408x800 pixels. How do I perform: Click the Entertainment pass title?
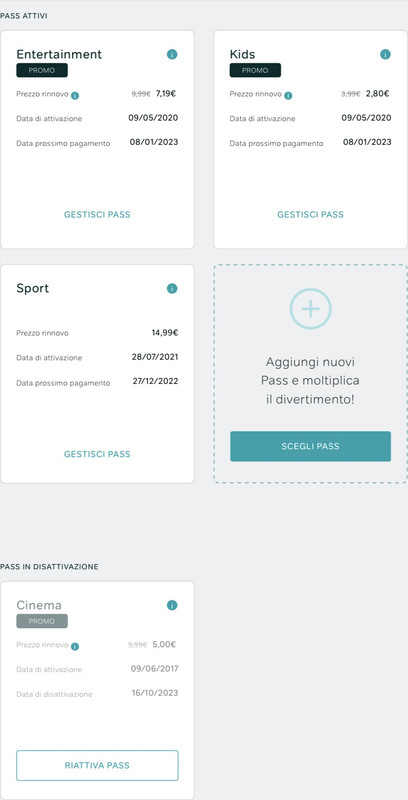(x=59, y=54)
